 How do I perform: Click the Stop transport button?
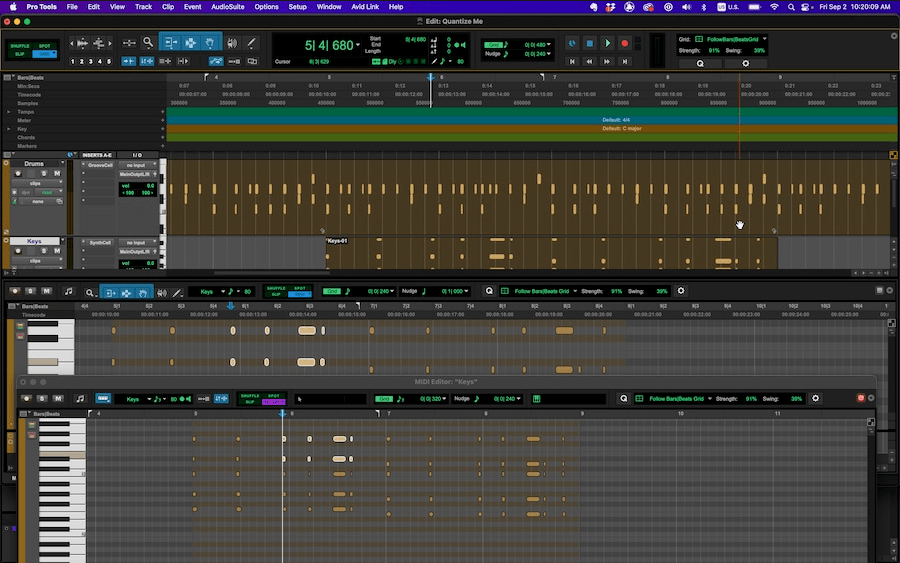(589, 43)
